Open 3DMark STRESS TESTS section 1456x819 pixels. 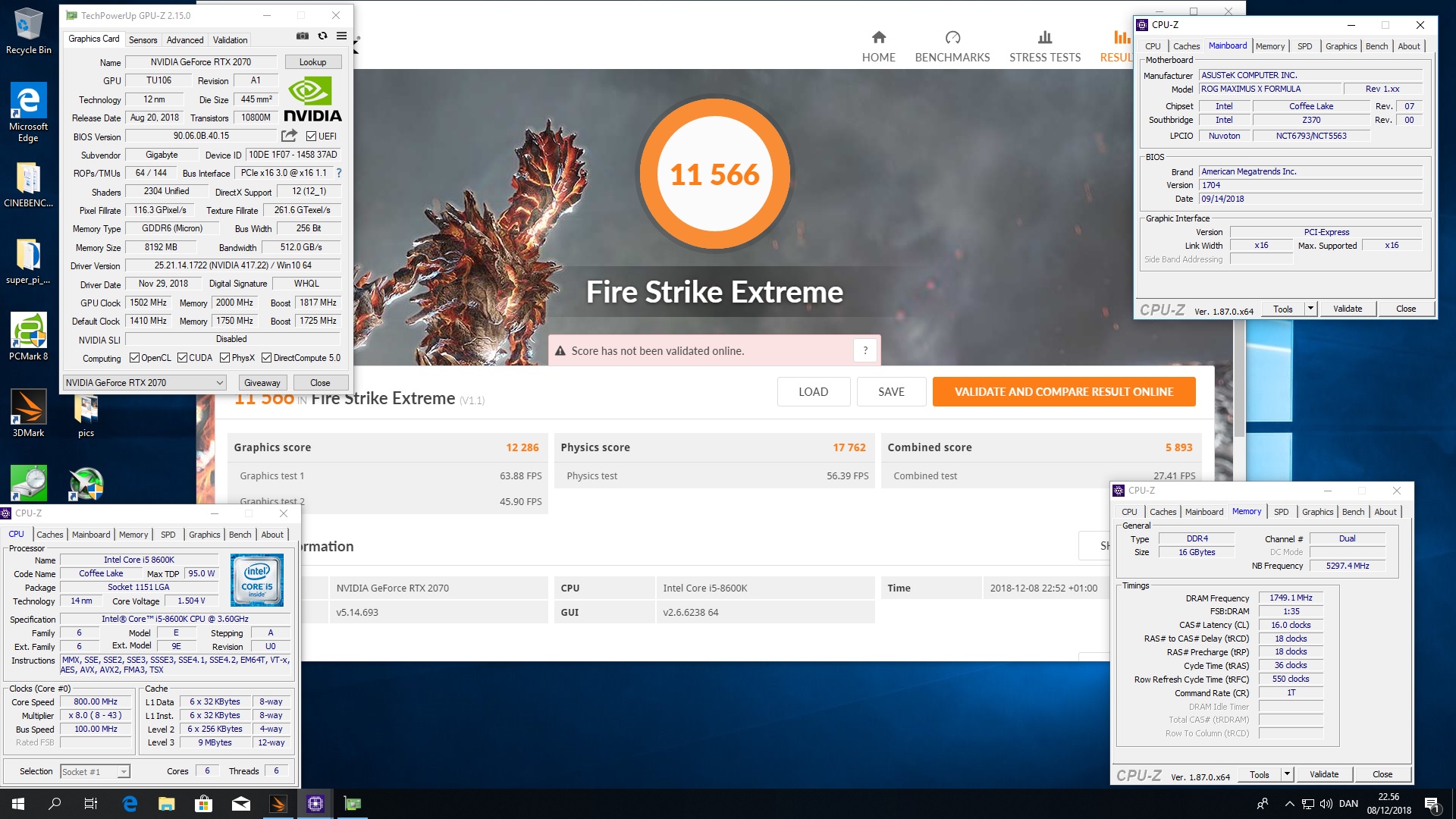coord(1045,47)
